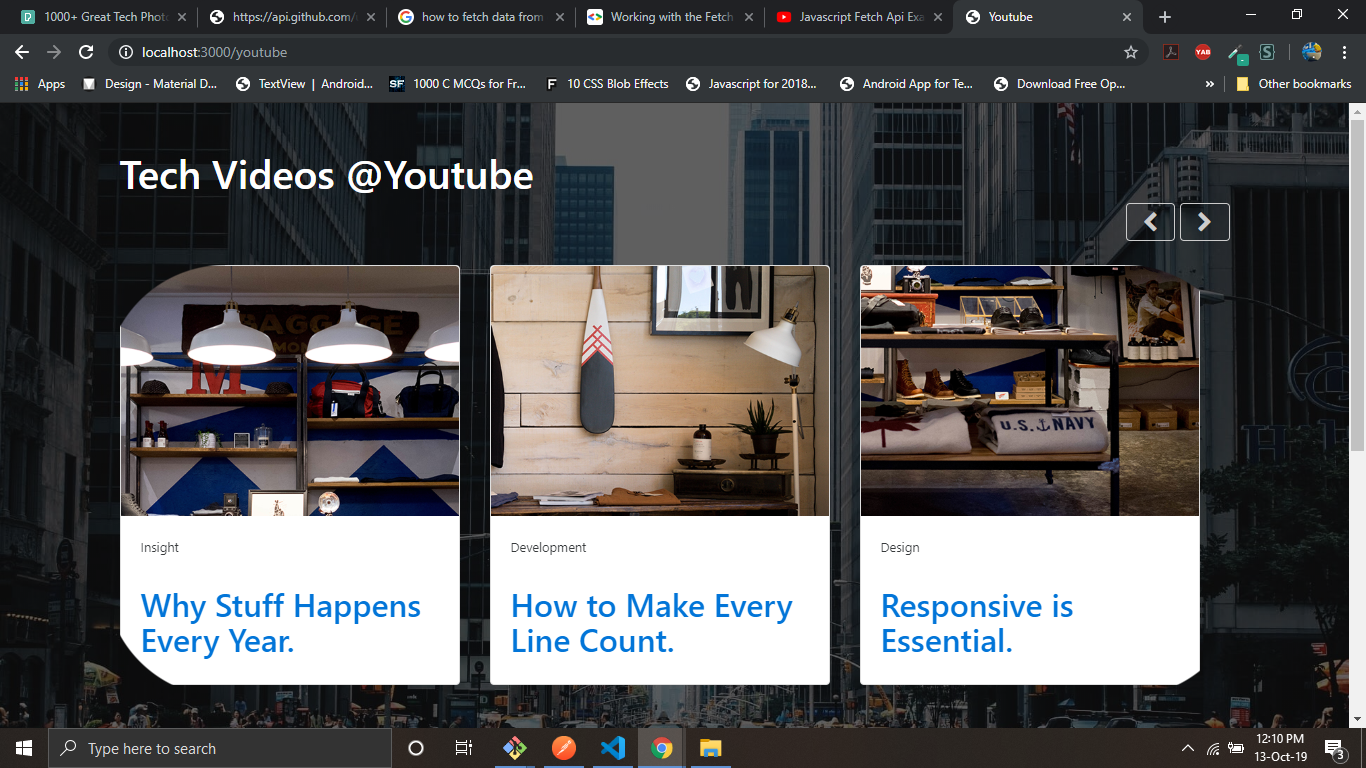
Task: Expand the hidden bookmarks overflow chevron
Action: pyautogui.click(x=1210, y=84)
